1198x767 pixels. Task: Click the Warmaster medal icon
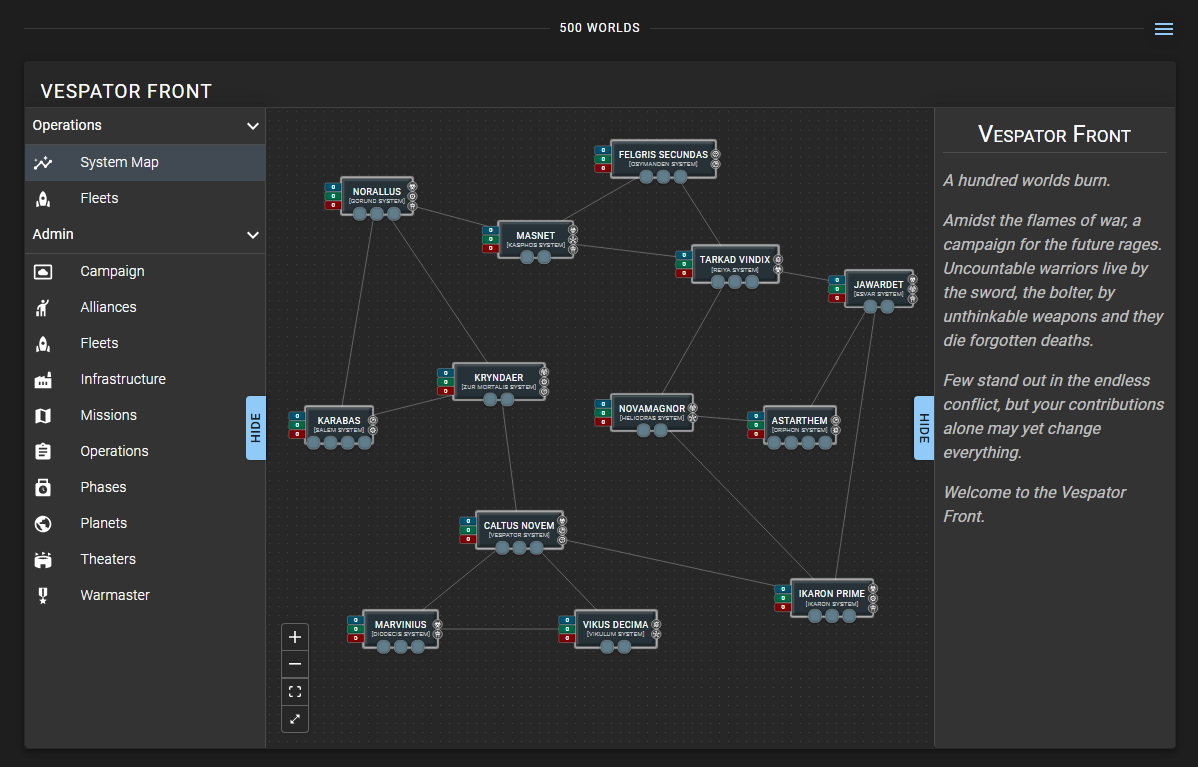pos(43,595)
